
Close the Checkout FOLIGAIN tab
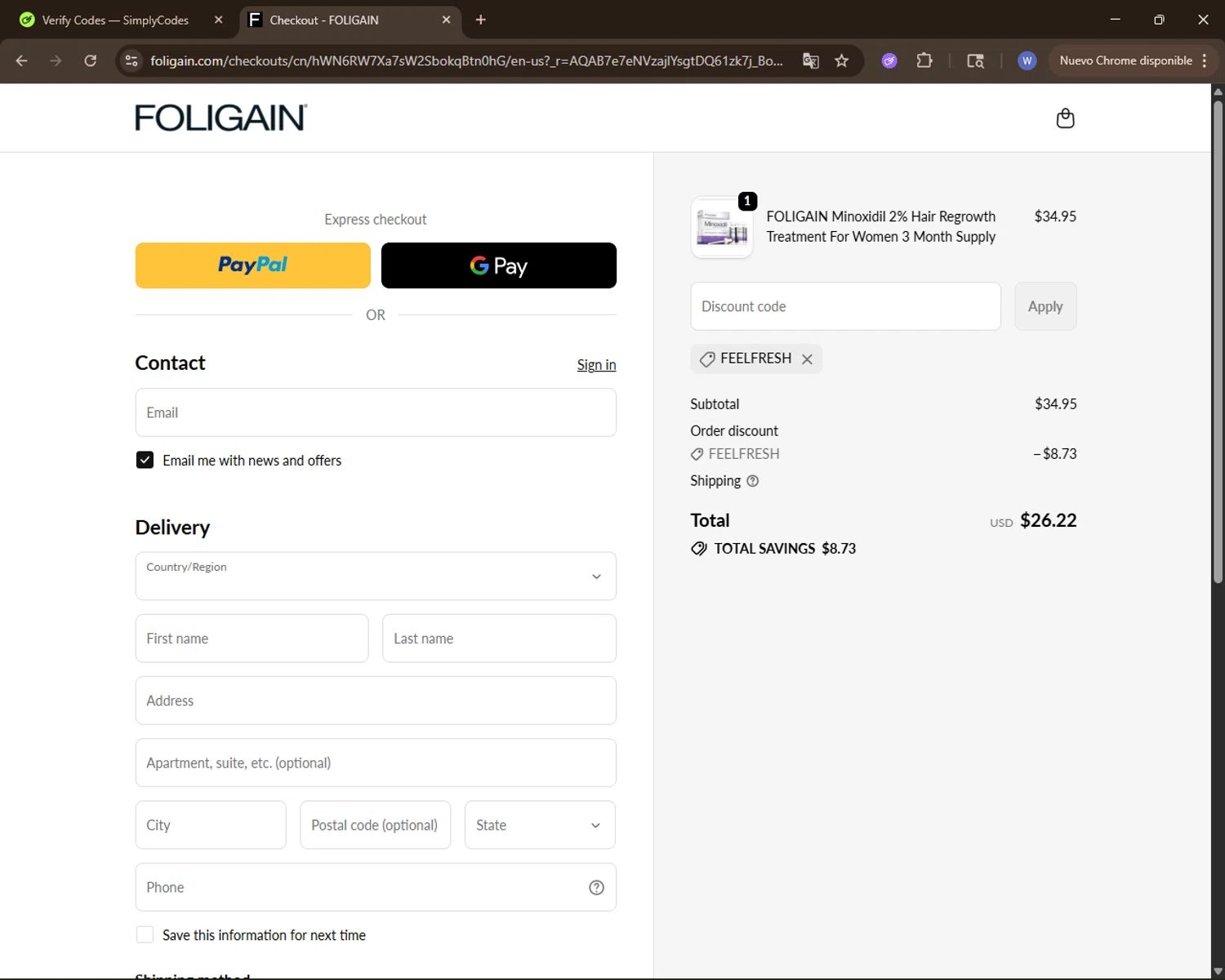click(x=446, y=20)
